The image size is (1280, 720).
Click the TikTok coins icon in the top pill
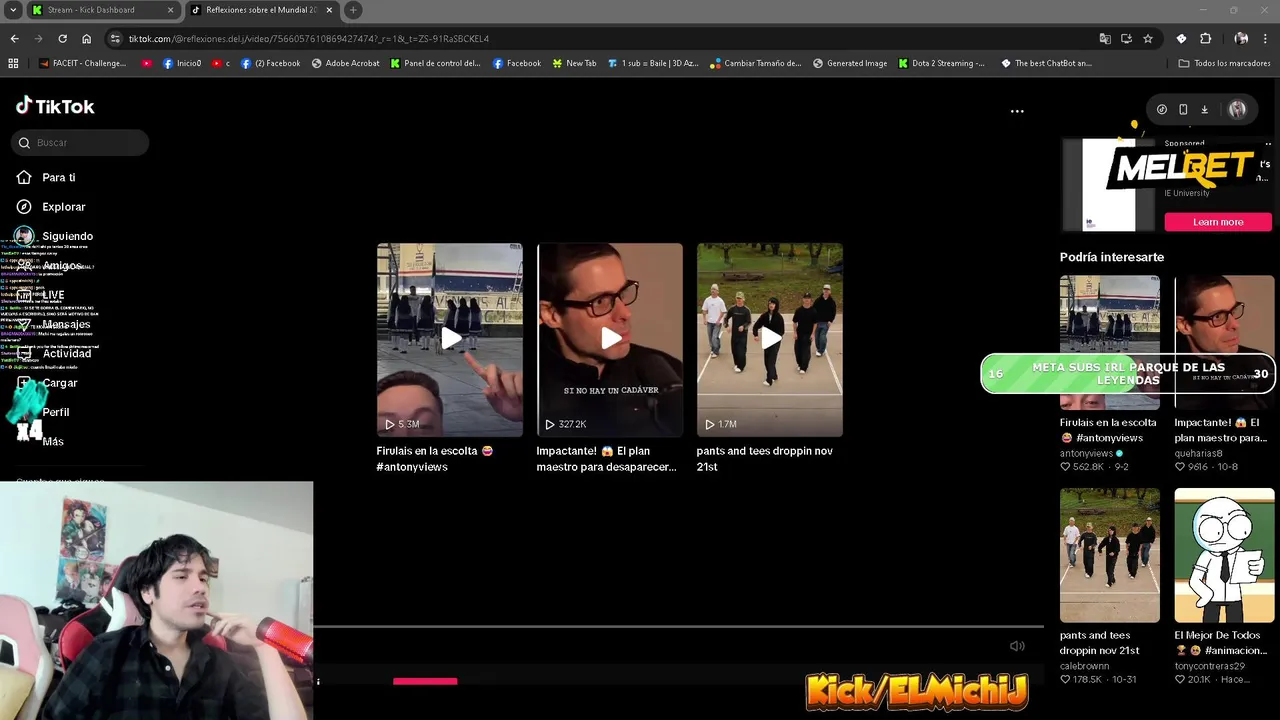pos(1162,109)
